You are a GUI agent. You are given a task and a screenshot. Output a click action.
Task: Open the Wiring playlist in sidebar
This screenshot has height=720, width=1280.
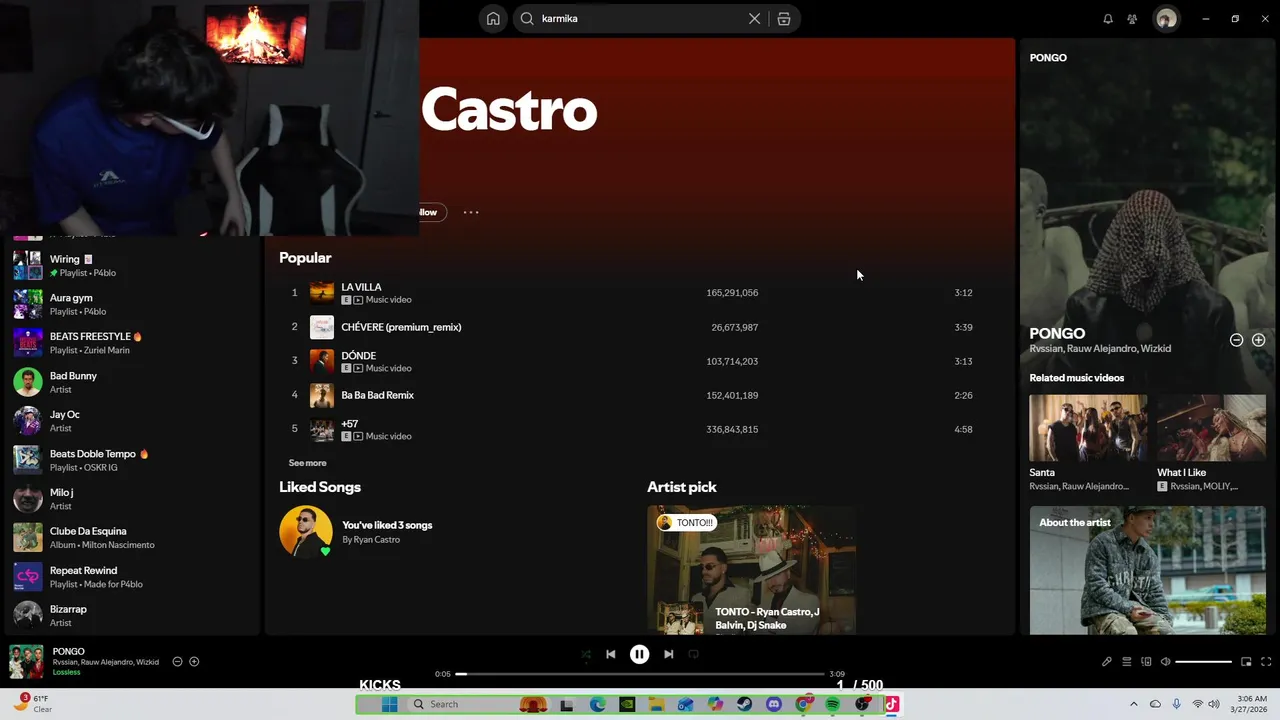pos(130,265)
